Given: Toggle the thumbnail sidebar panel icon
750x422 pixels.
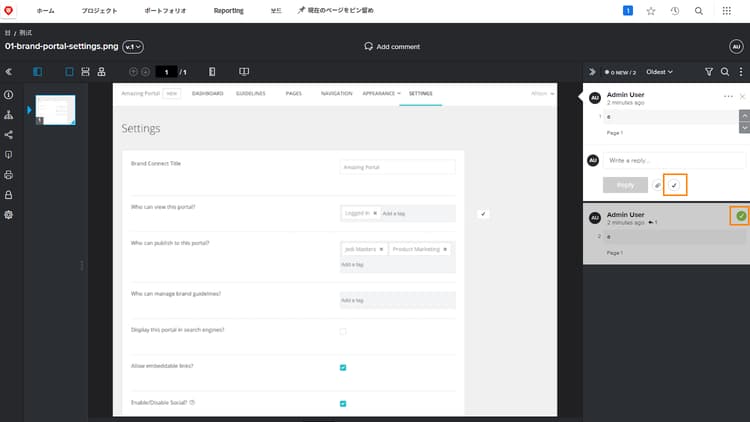Looking at the screenshot, I should tap(37, 72).
